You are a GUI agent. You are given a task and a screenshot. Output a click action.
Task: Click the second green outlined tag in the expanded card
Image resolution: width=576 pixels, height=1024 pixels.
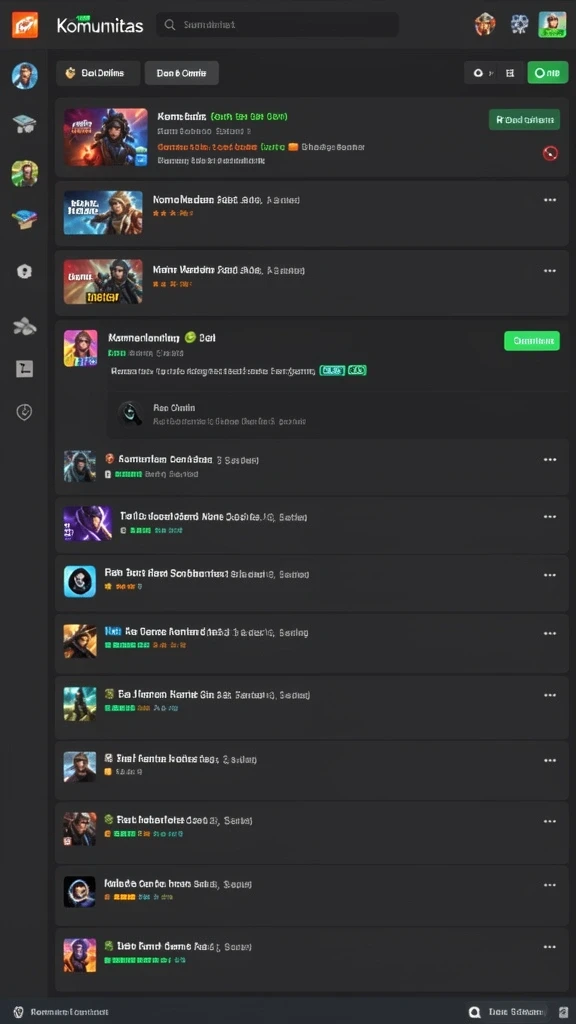point(356,370)
